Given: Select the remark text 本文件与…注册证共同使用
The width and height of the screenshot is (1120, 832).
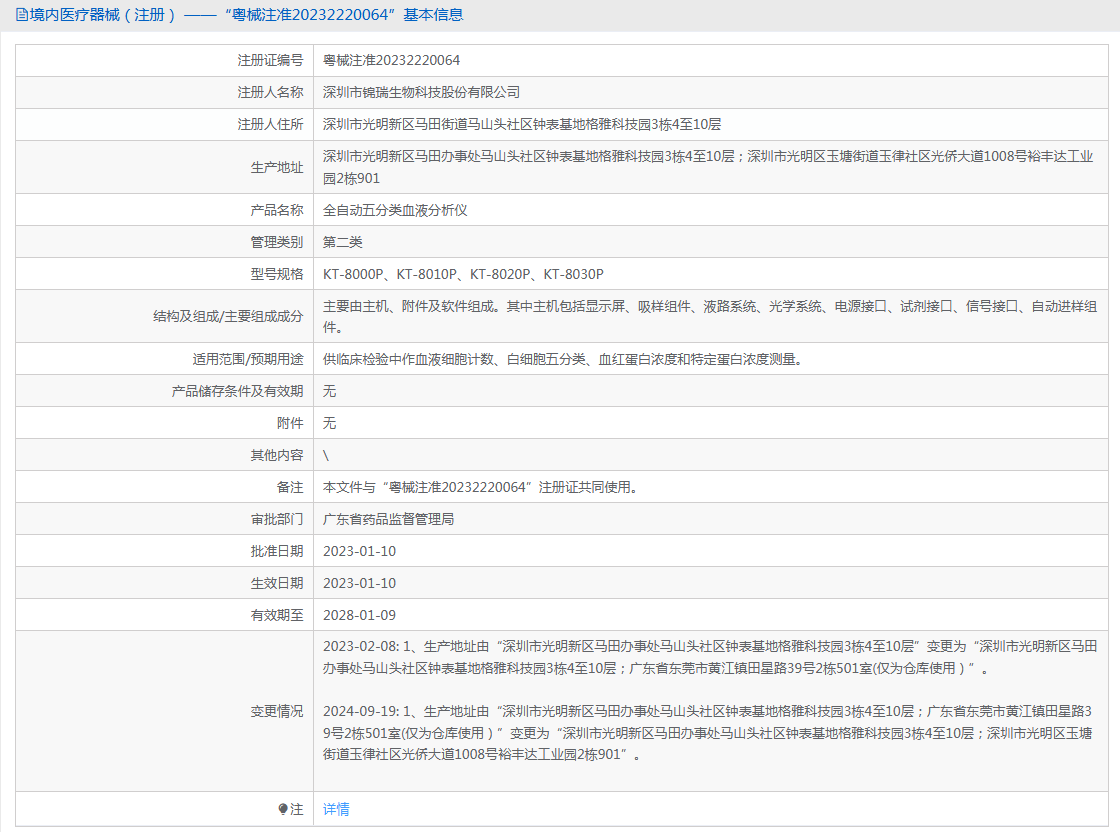Looking at the screenshot, I should (x=480, y=487).
